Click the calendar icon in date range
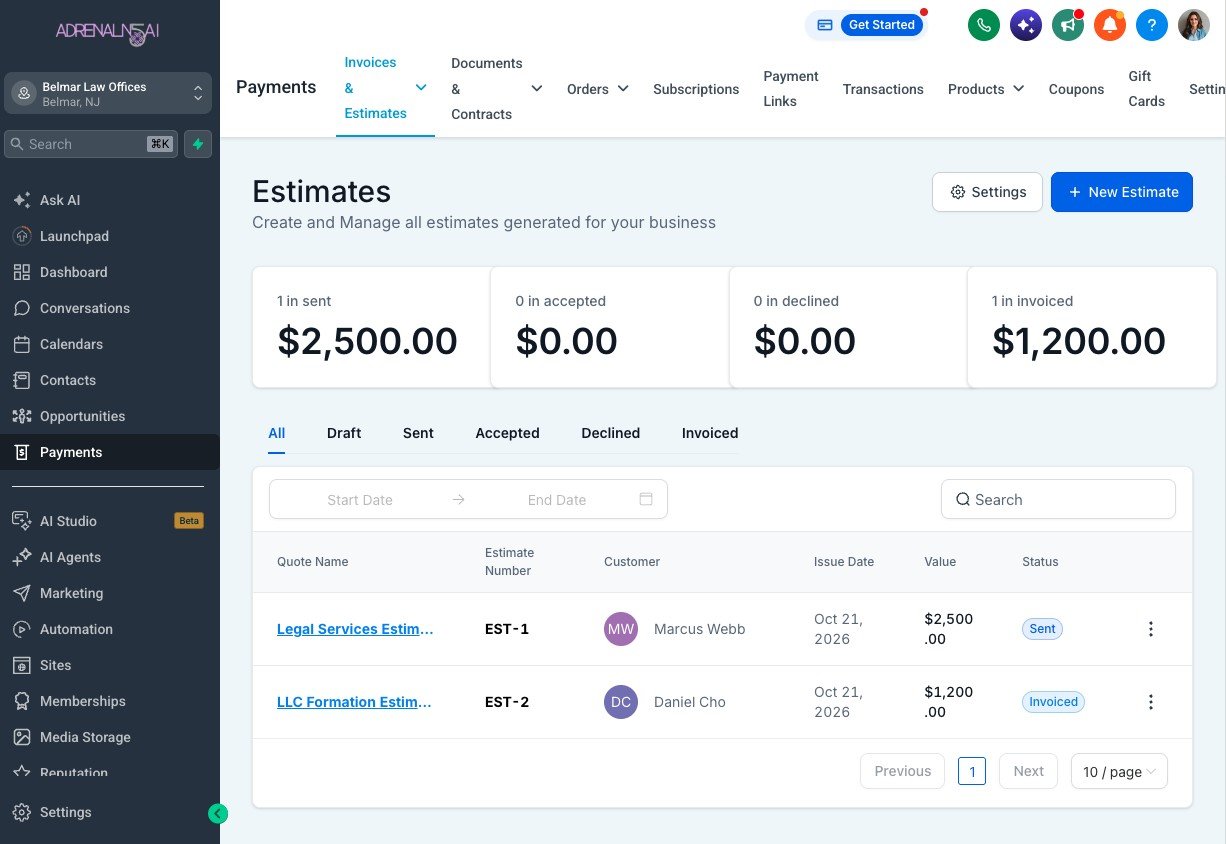This screenshot has height=844, width=1226. tap(646, 499)
